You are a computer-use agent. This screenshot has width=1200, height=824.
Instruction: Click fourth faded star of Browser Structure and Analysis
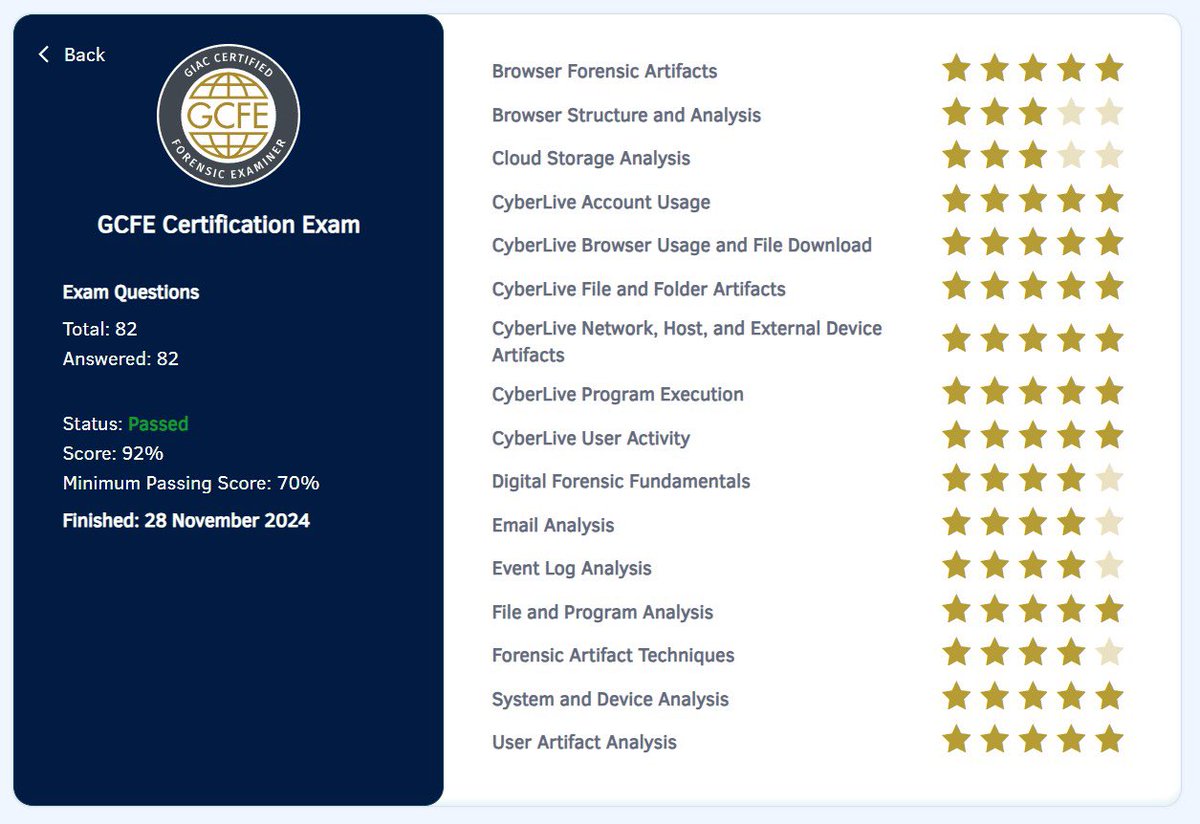[1071, 112]
